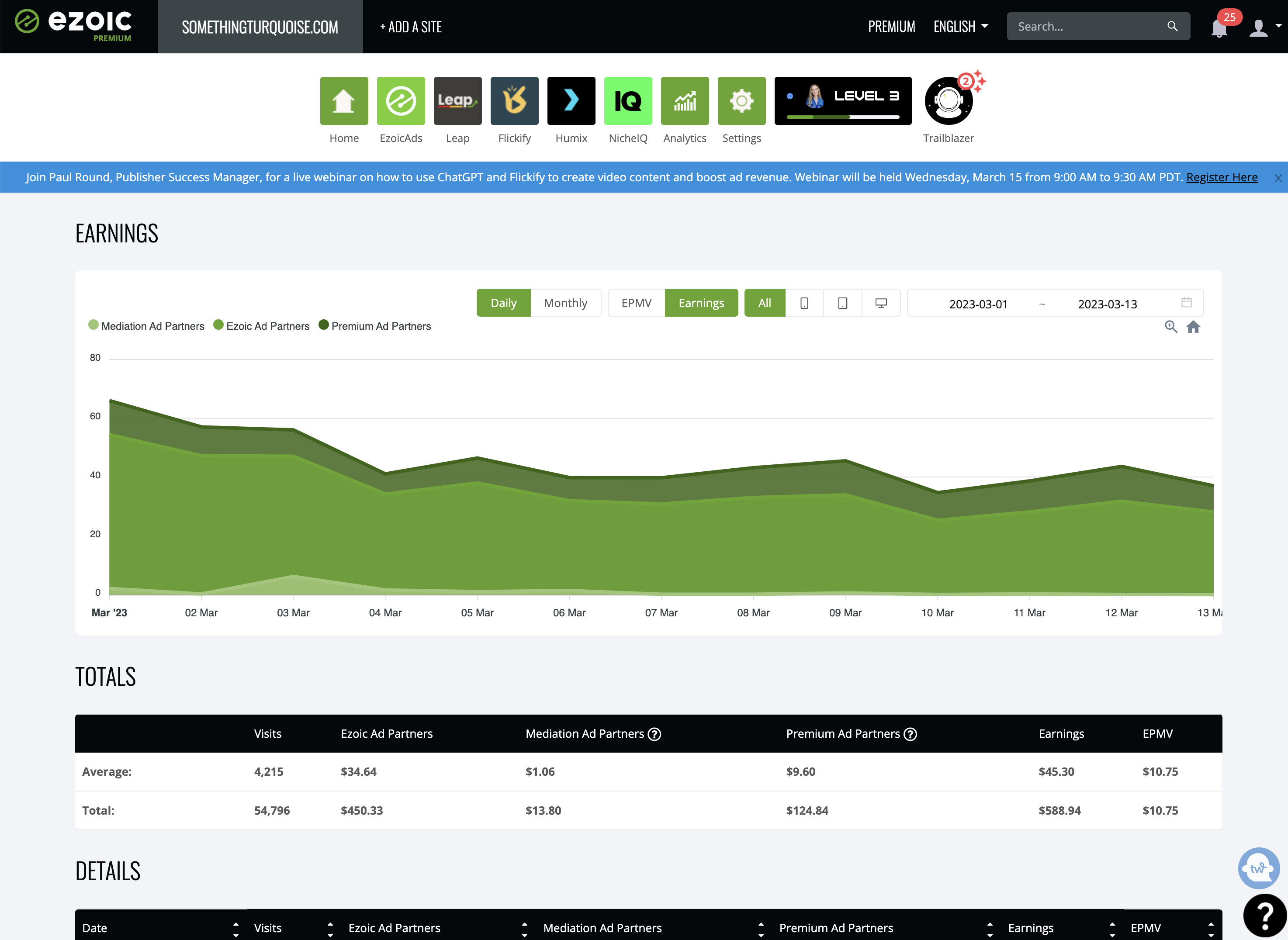Filter chart by tablet device
1288x940 pixels.
pos(842,303)
